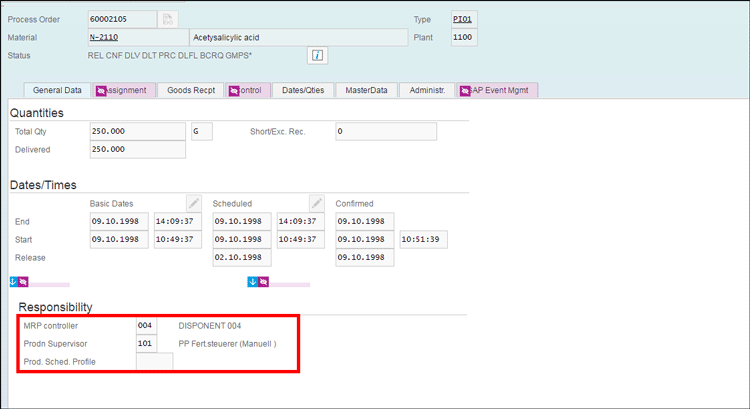Click blue arrow icon below Scheduled dates

(x=251, y=282)
